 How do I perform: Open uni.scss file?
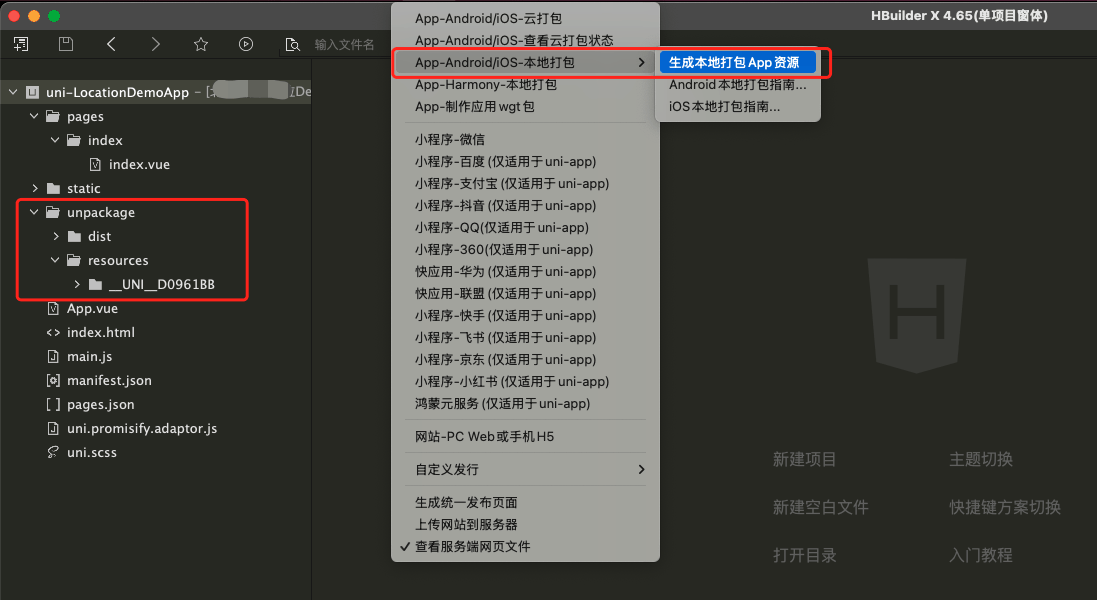tap(92, 452)
